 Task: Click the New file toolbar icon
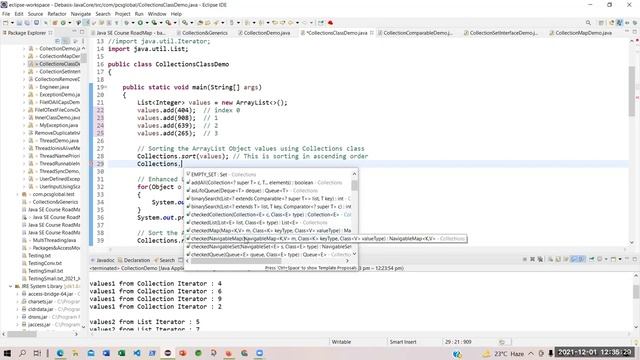5,23
